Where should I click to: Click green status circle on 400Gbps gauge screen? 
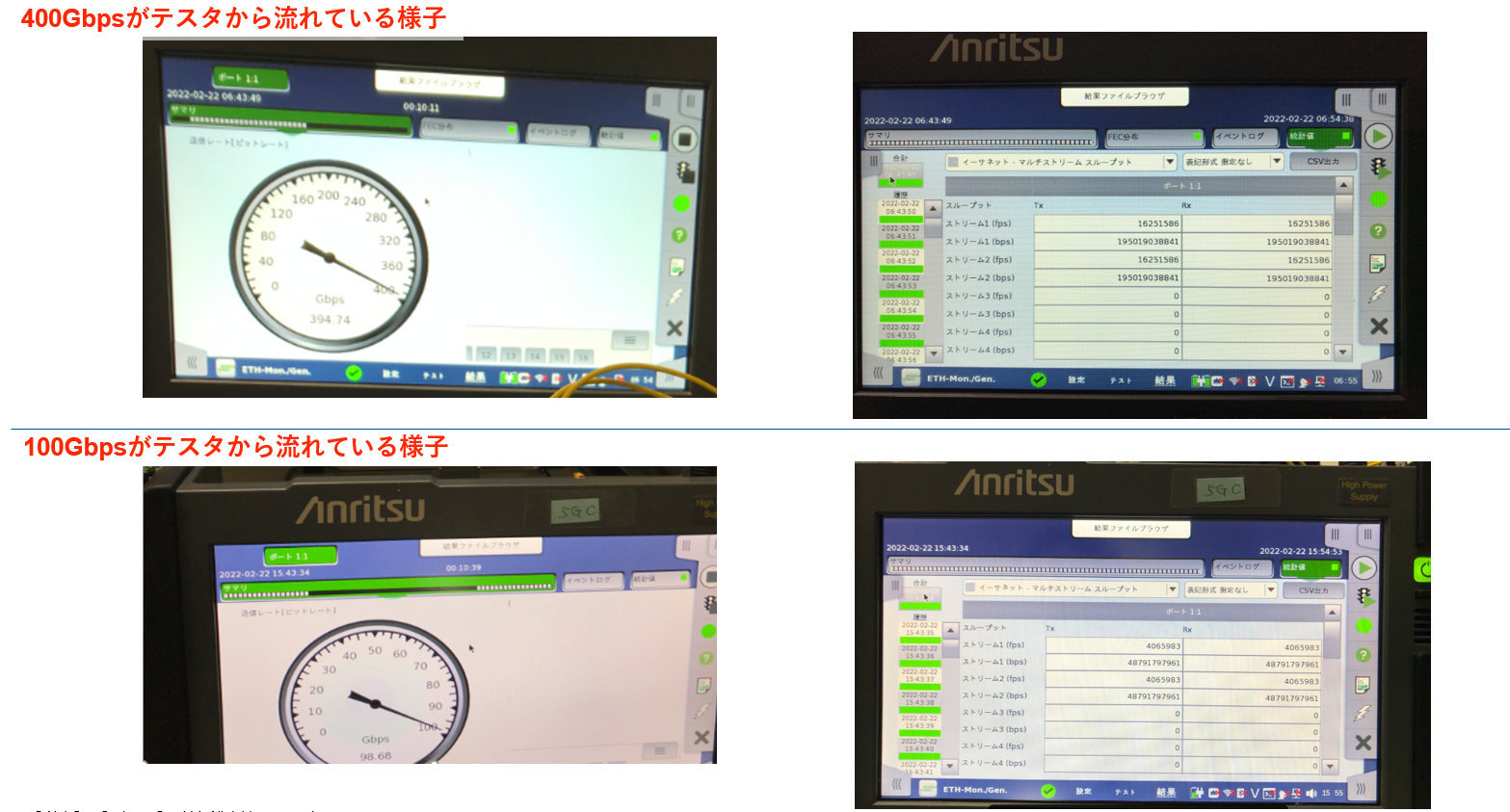(x=681, y=203)
